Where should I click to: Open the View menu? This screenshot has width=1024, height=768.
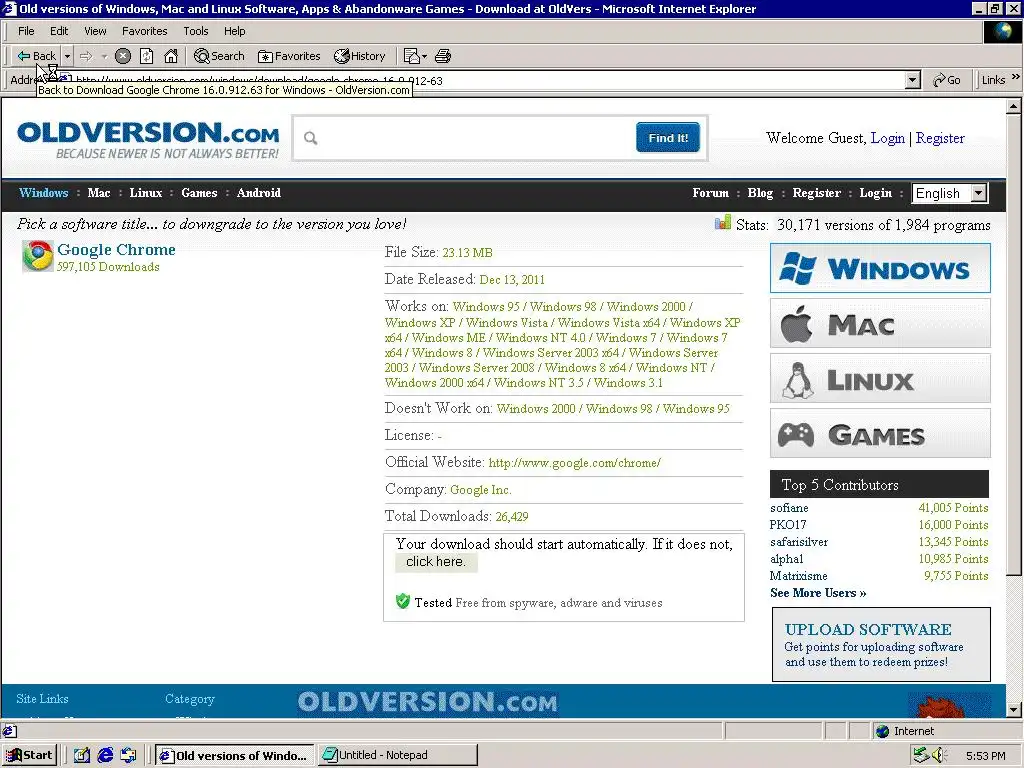click(x=95, y=31)
